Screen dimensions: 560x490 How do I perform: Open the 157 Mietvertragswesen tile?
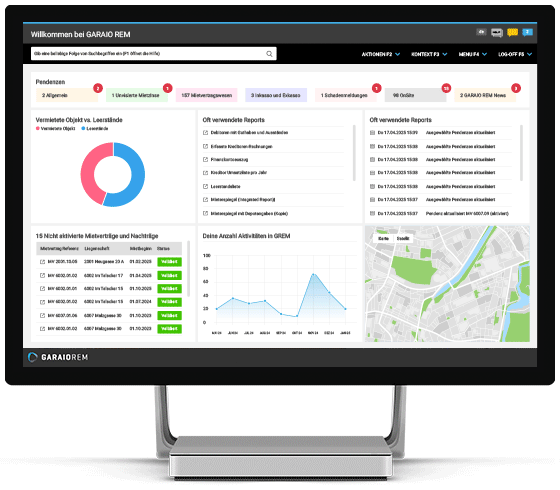pos(206,95)
